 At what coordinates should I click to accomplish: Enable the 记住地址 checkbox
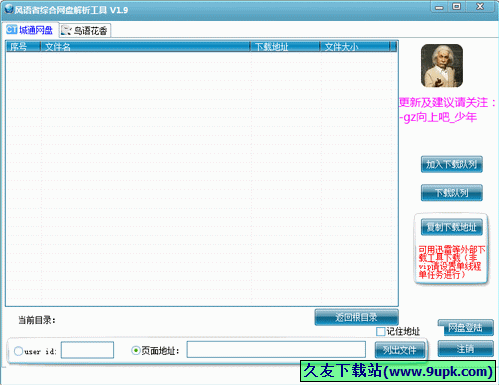coord(380,331)
